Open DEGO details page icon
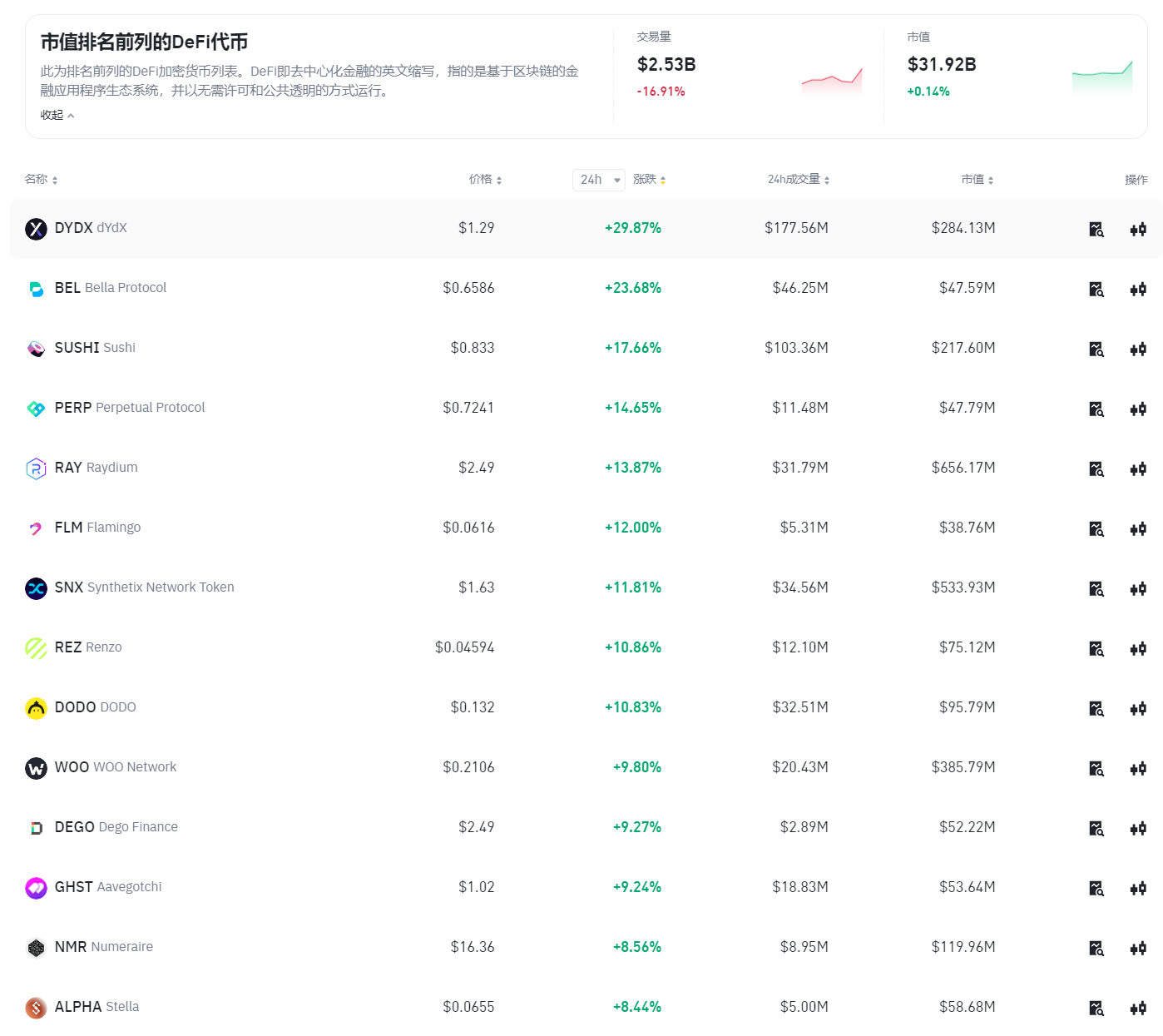This screenshot has width=1163, height=1036. pos(1096,828)
